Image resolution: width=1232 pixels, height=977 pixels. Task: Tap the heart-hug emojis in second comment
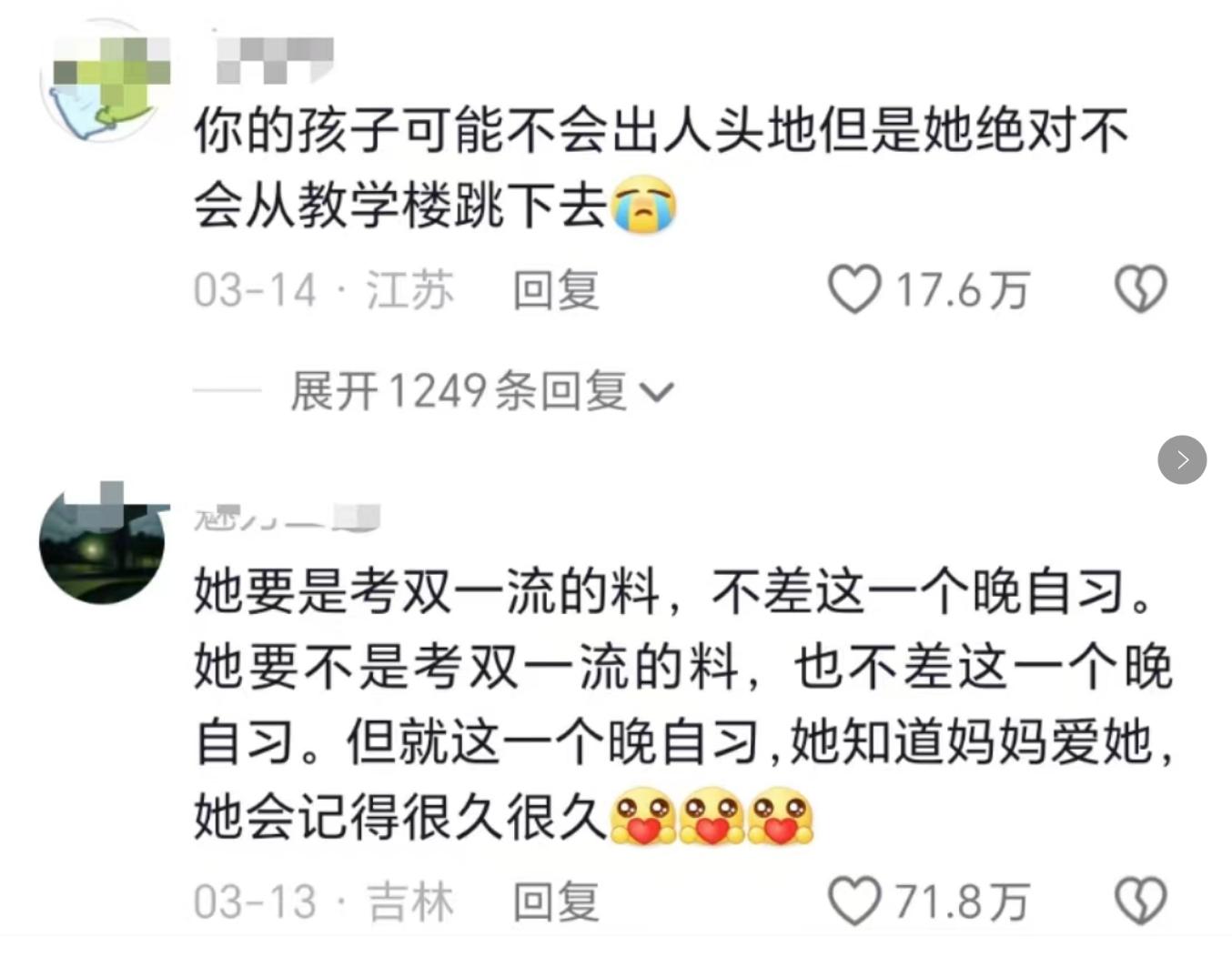[x=712, y=817]
